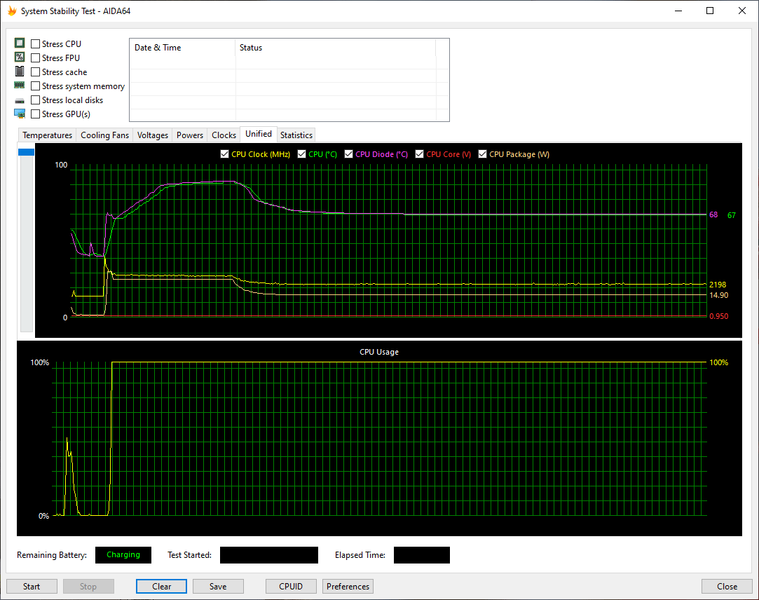Screen dimensions: 759x600
Task: Open the Preferences dialog
Action: (348, 587)
